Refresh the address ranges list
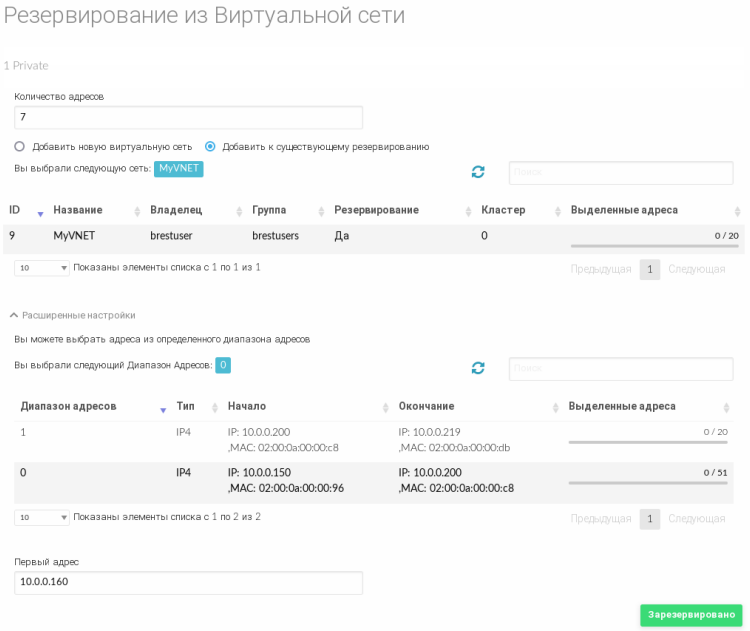The image size is (750, 631). (478, 368)
